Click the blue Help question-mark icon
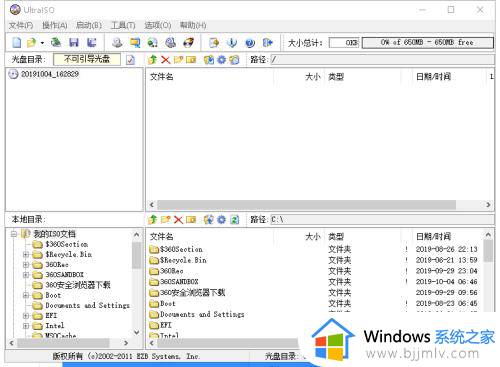Screen dimensions: 500x367 point(250,43)
